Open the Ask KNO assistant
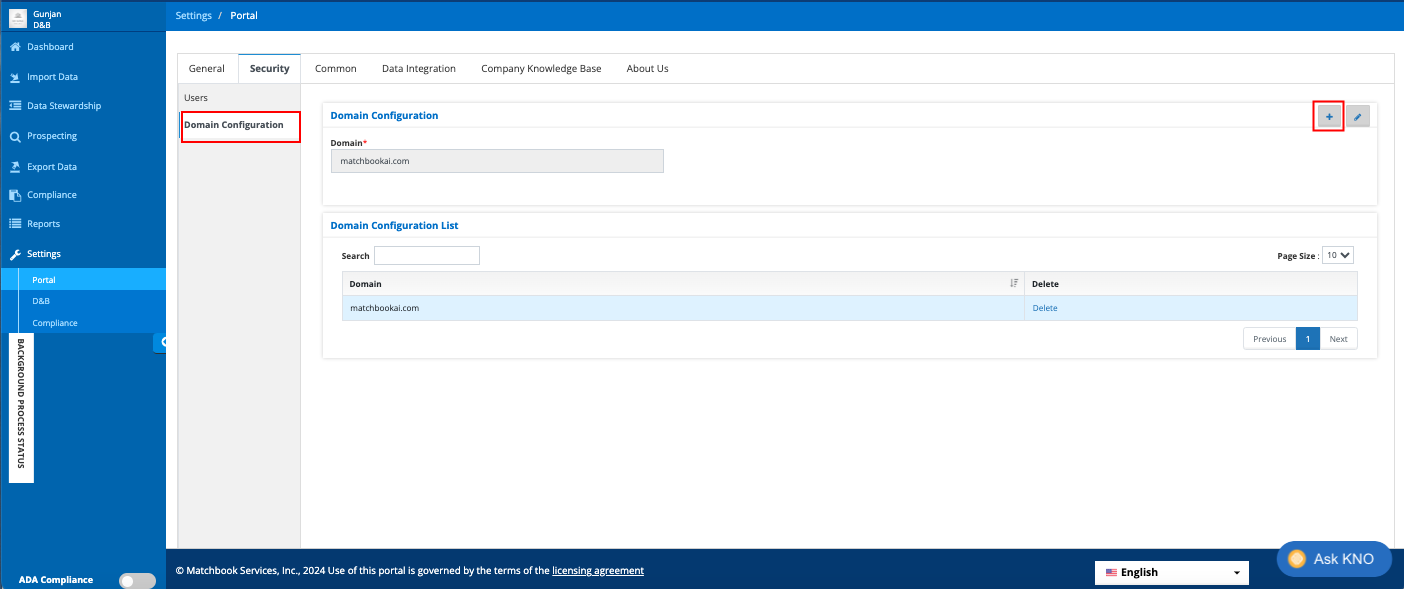 (1334, 559)
